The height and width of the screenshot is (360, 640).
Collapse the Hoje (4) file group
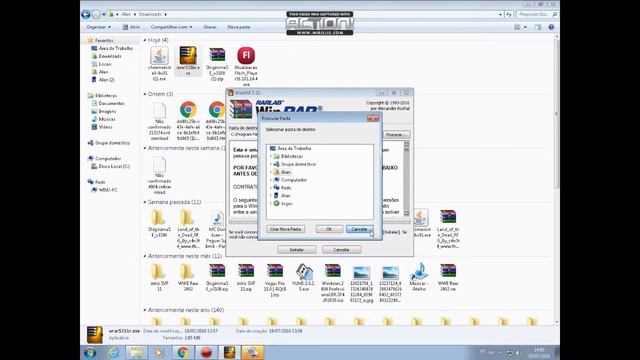[x=145, y=40]
